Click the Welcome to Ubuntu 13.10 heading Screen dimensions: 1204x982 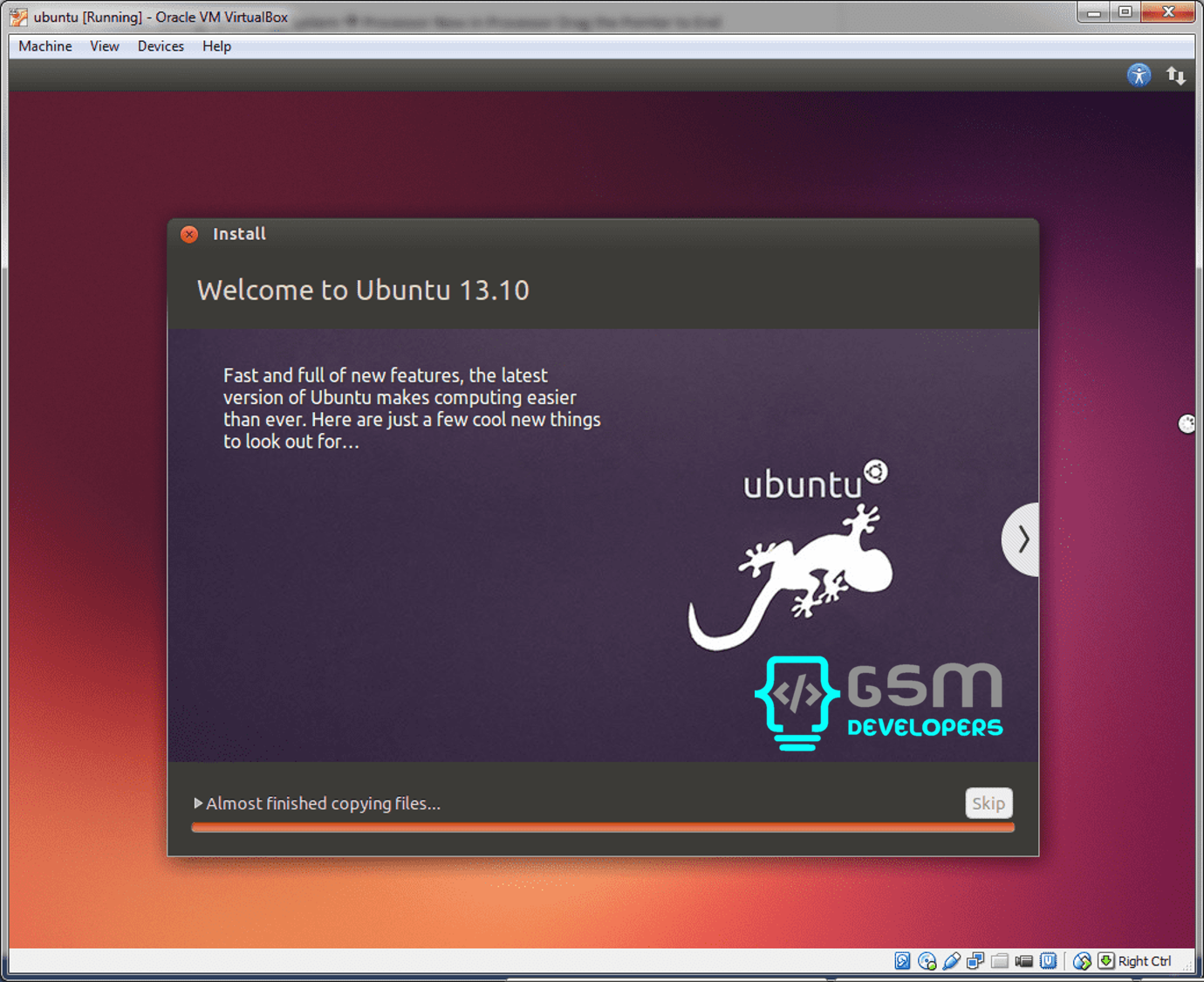coord(363,290)
